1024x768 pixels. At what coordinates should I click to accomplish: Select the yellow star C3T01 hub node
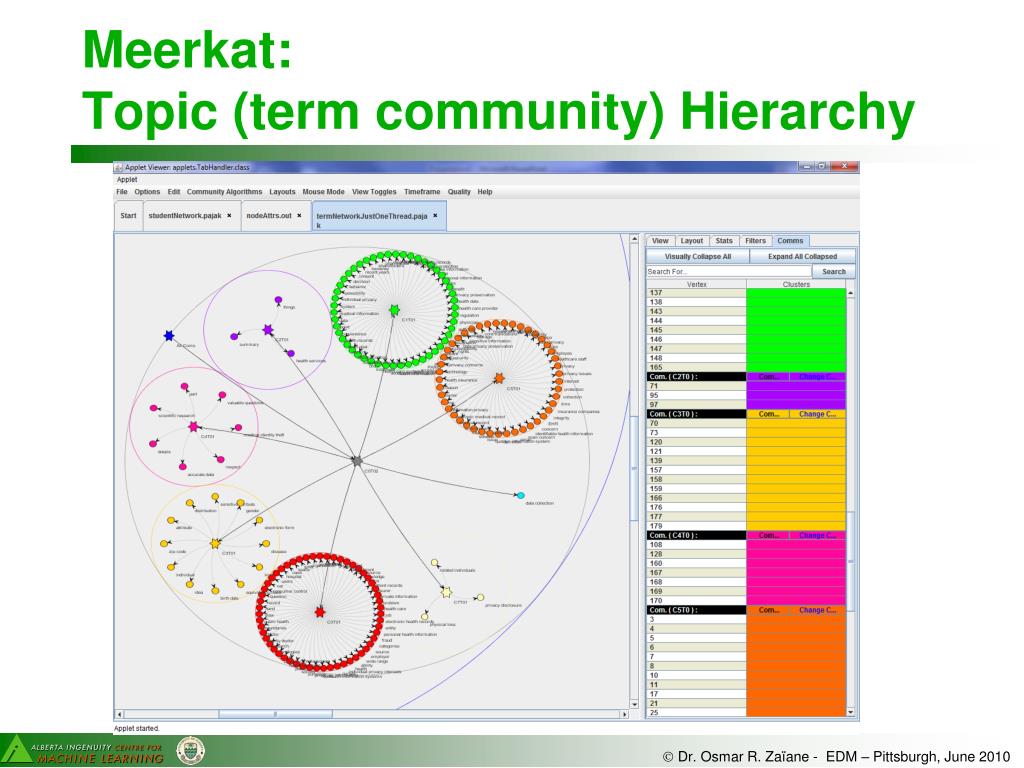216,543
